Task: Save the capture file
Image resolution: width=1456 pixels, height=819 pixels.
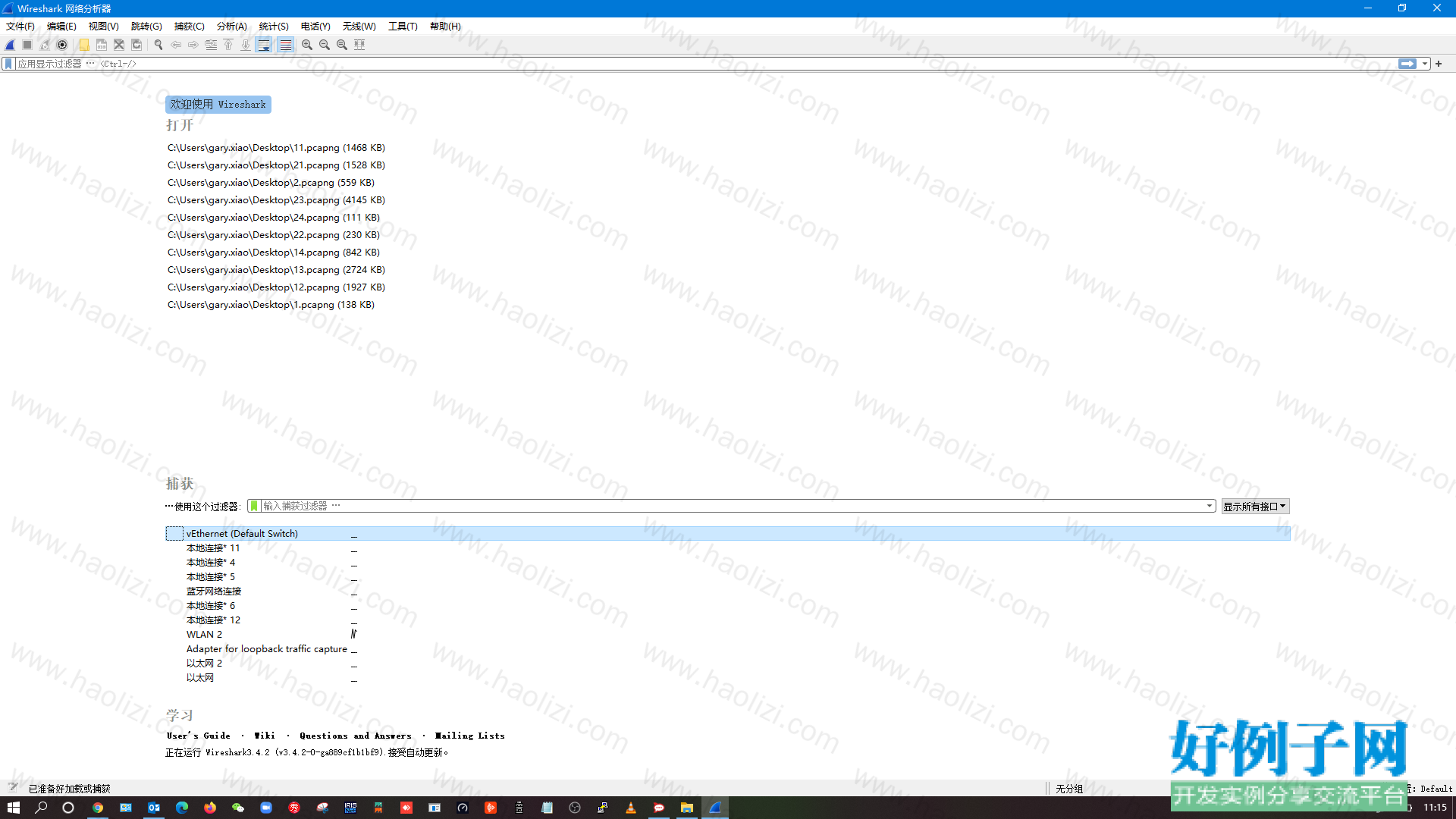Action: pyautogui.click(x=102, y=45)
